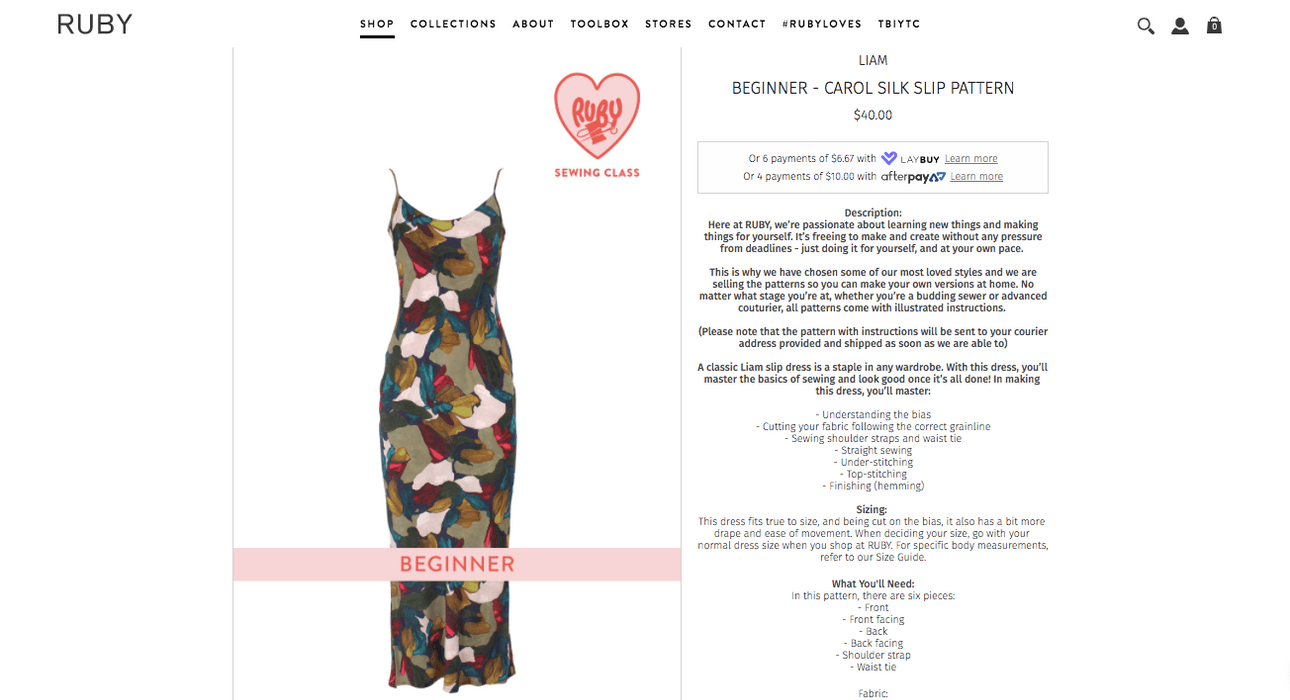
Task: Click the RUBY logo in header
Action: pos(95,24)
